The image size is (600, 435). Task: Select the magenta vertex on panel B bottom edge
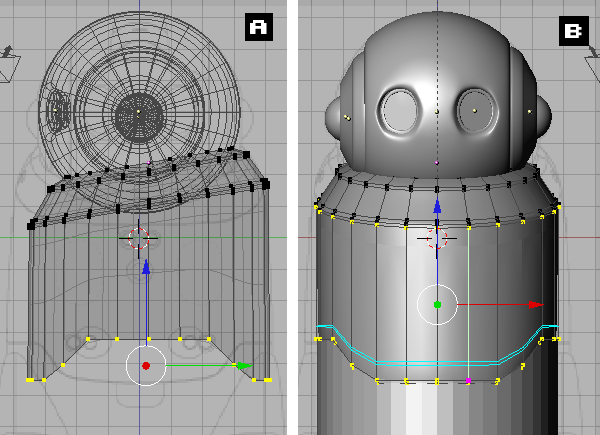click(x=468, y=381)
